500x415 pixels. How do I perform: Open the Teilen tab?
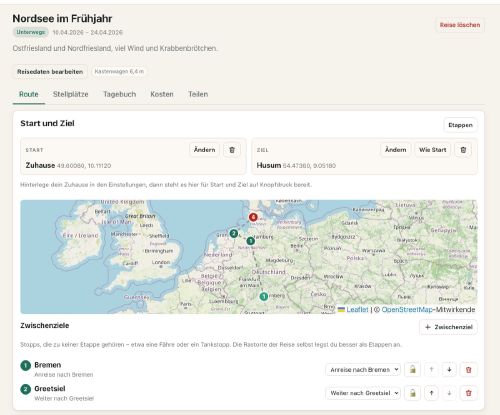coord(198,94)
